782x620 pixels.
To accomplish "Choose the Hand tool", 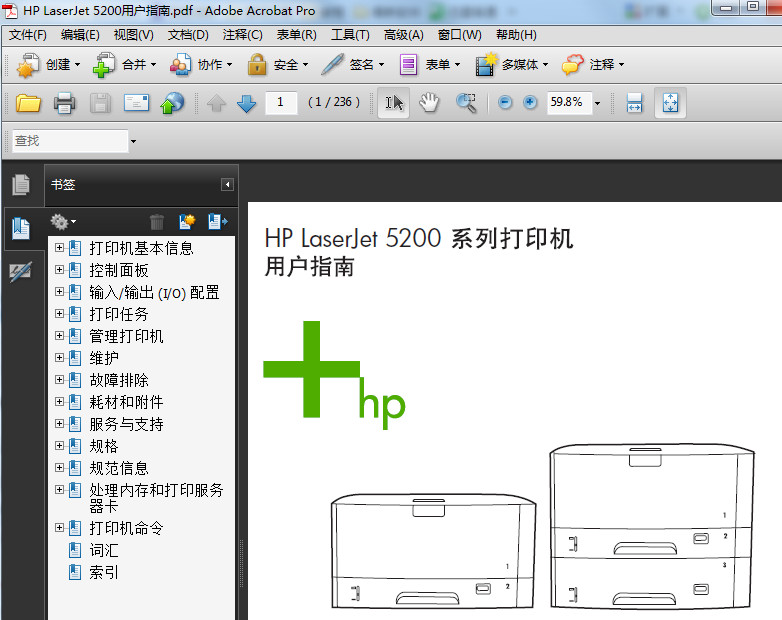I will (x=429, y=103).
